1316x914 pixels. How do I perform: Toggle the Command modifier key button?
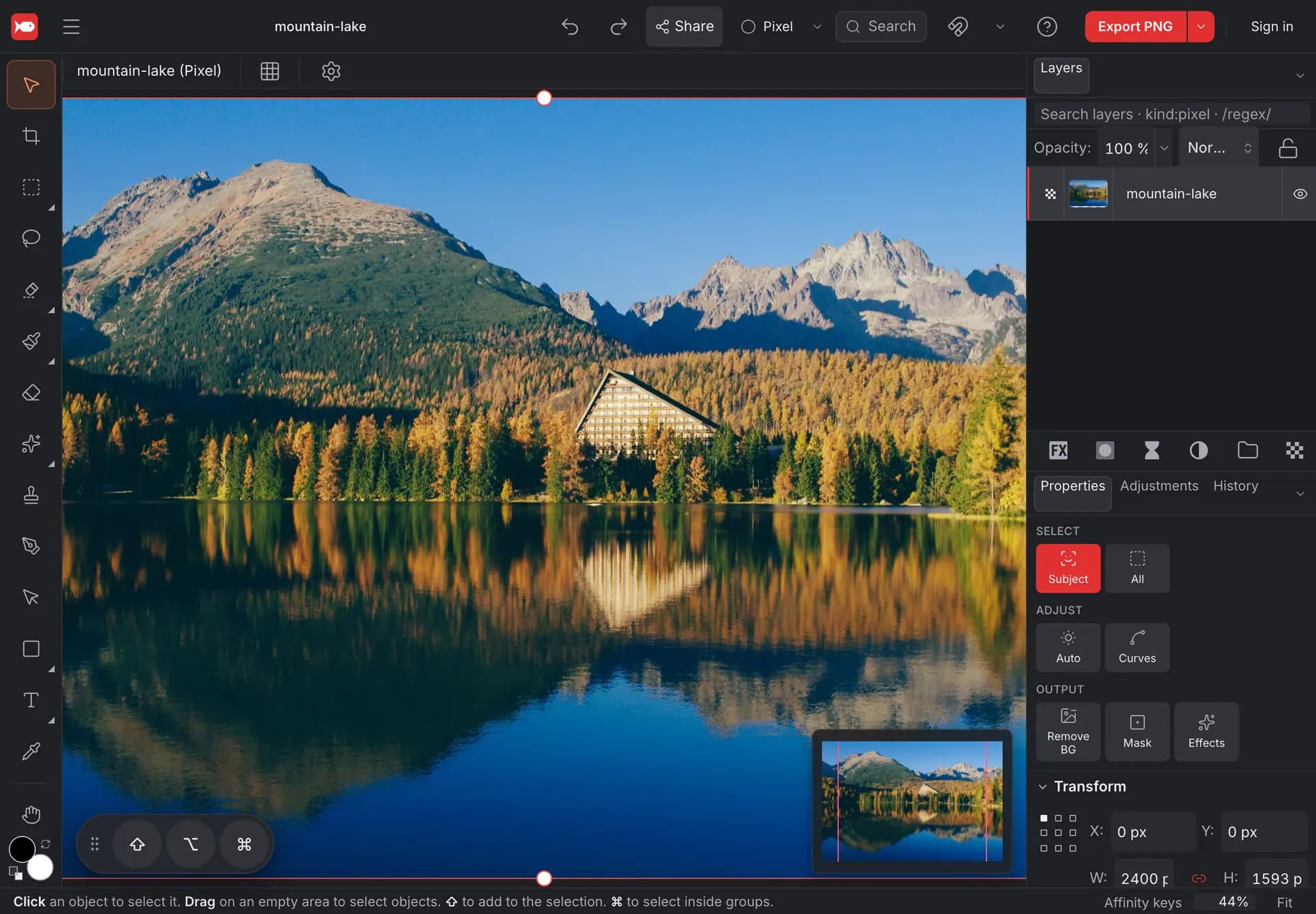(244, 844)
